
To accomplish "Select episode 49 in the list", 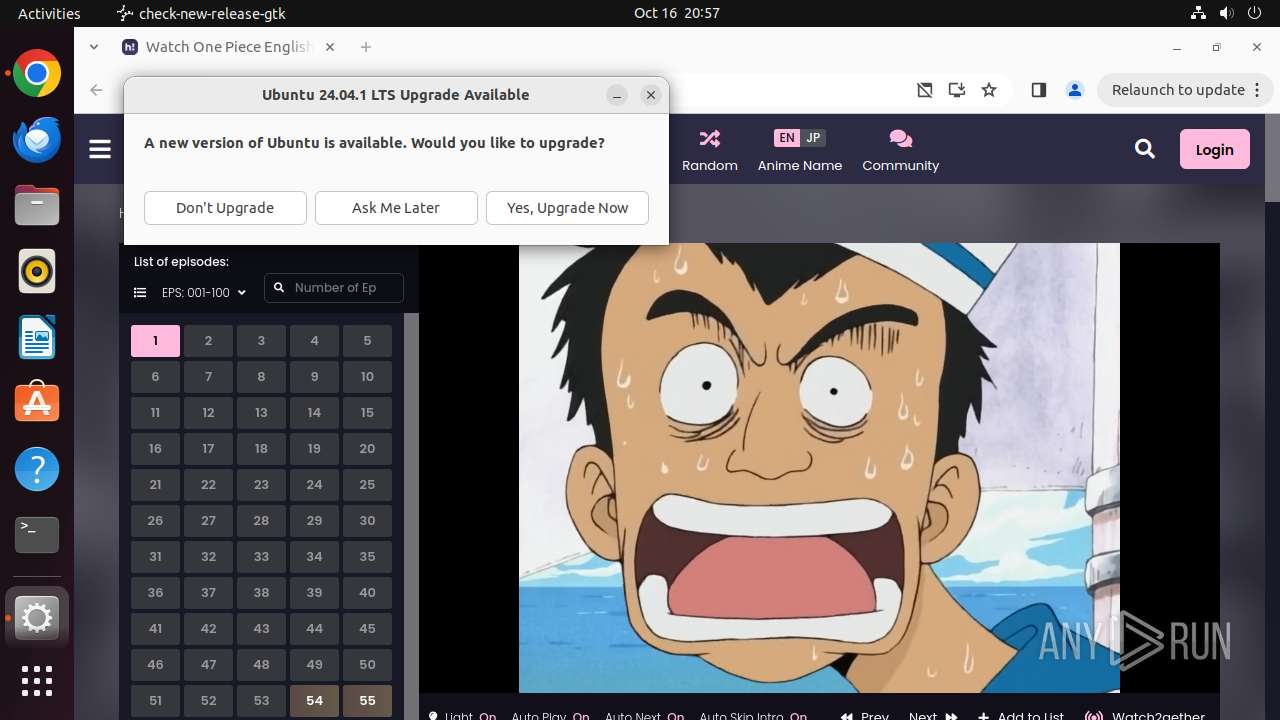I will point(314,665).
